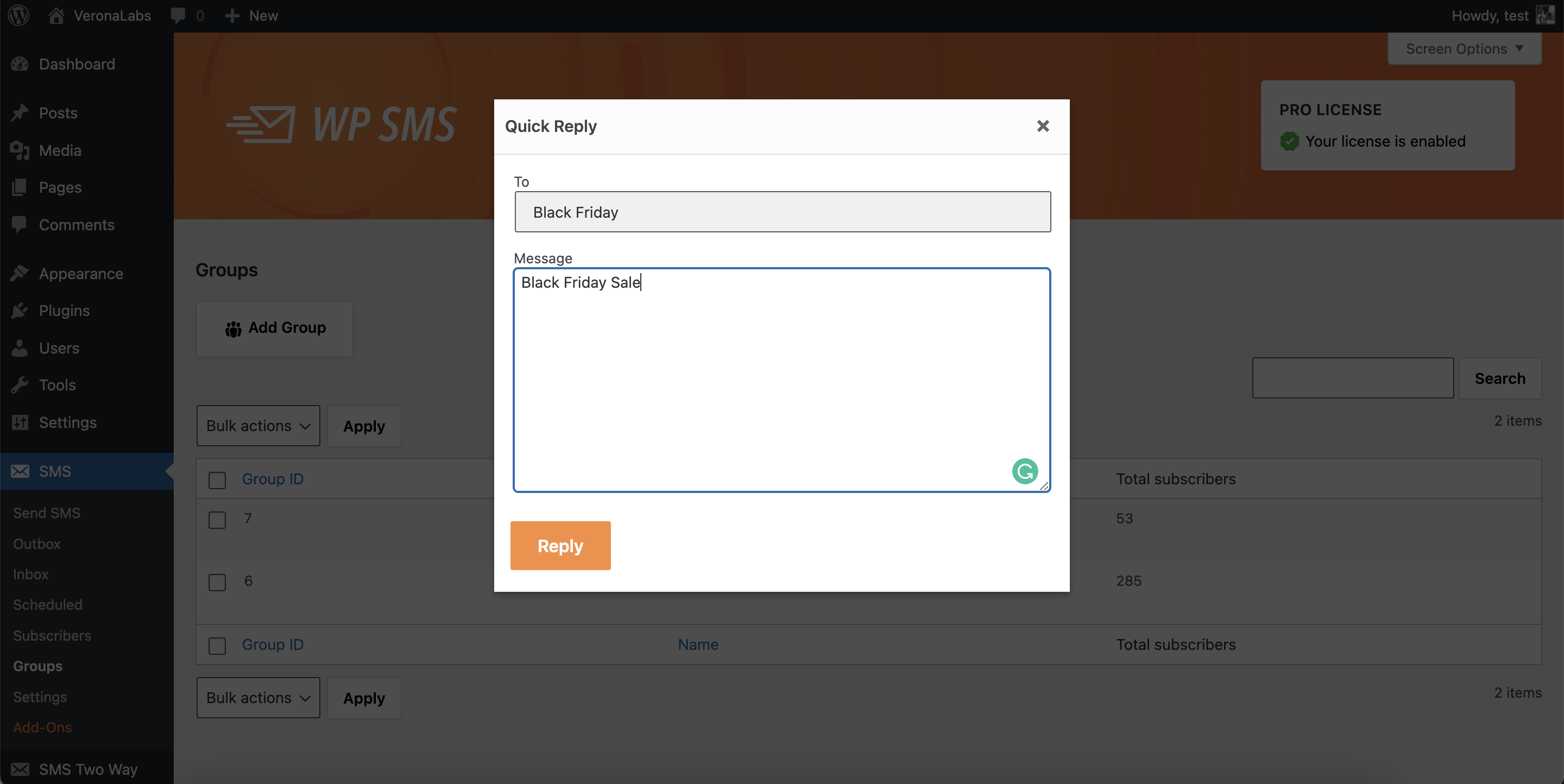
Task: Click the WP SMS logo
Action: [x=341, y=125]
